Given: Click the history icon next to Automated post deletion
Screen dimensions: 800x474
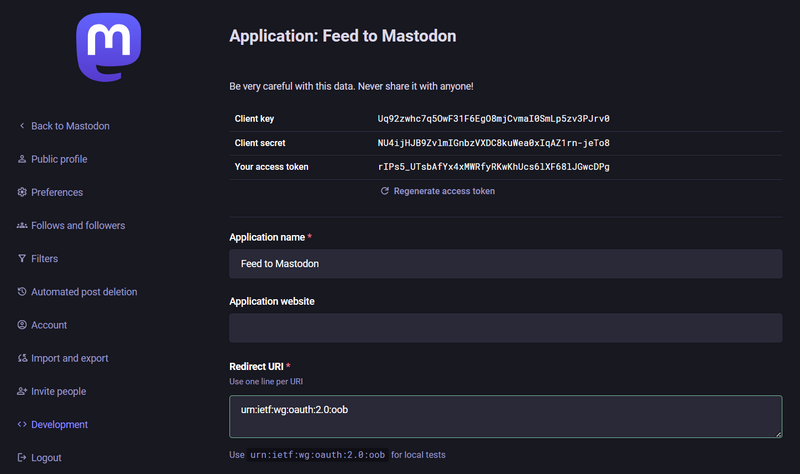Looking at the screenshot, I should click(x=22, y=291).
